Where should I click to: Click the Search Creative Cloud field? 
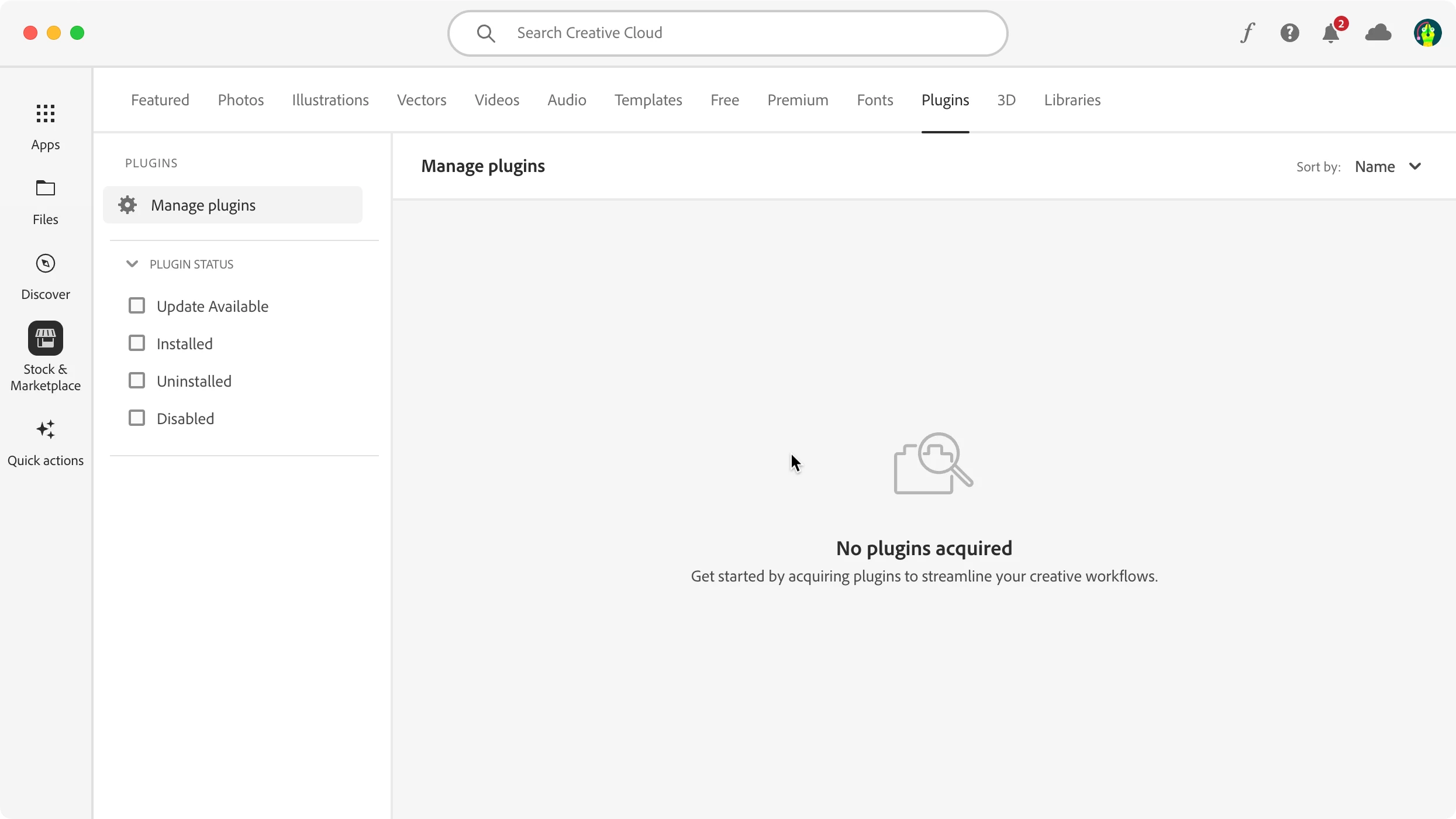[727, 33]
